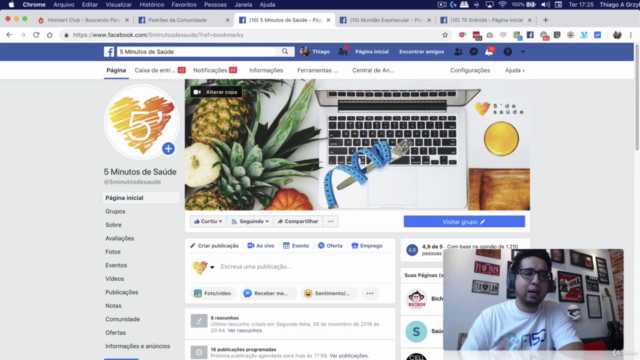This screenshot has width=640, height=360.
Task: Select Evento post option
Action: (x=296, y=246)
